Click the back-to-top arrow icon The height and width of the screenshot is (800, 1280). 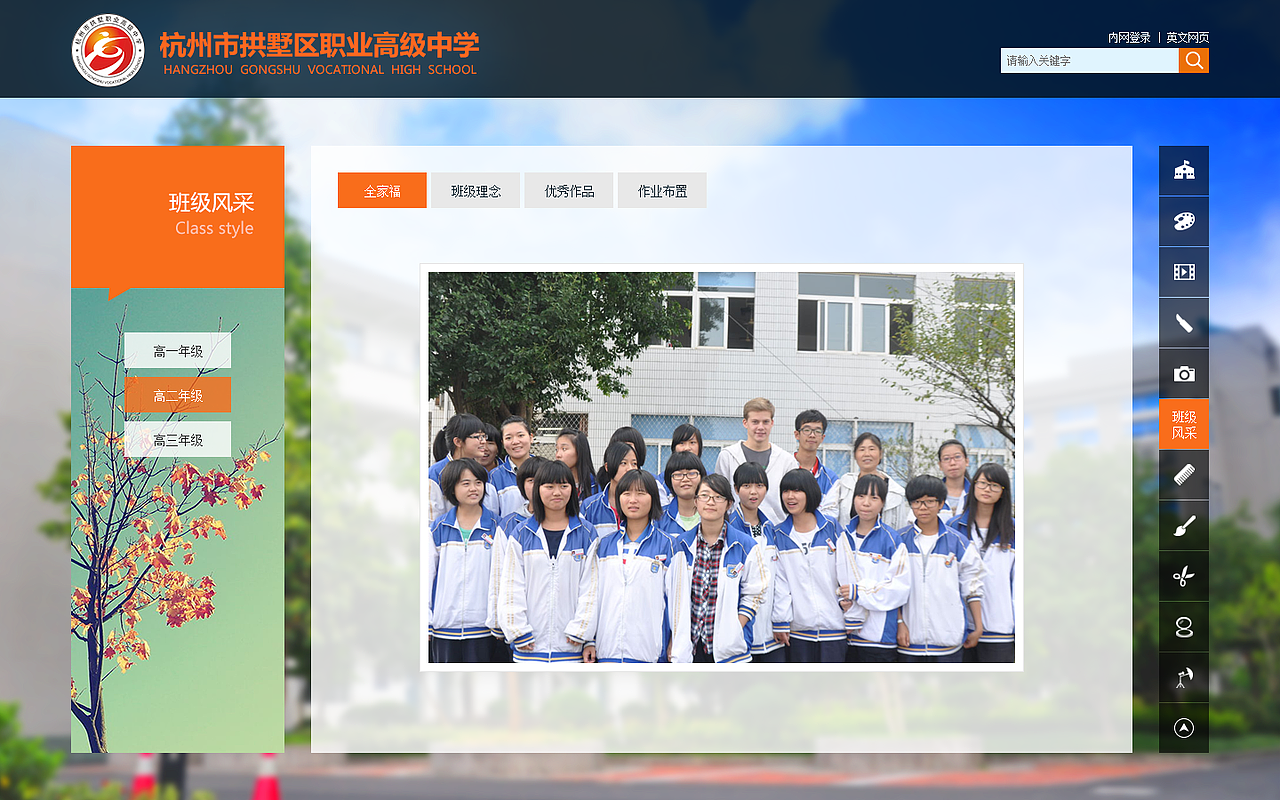(1184, 728)
